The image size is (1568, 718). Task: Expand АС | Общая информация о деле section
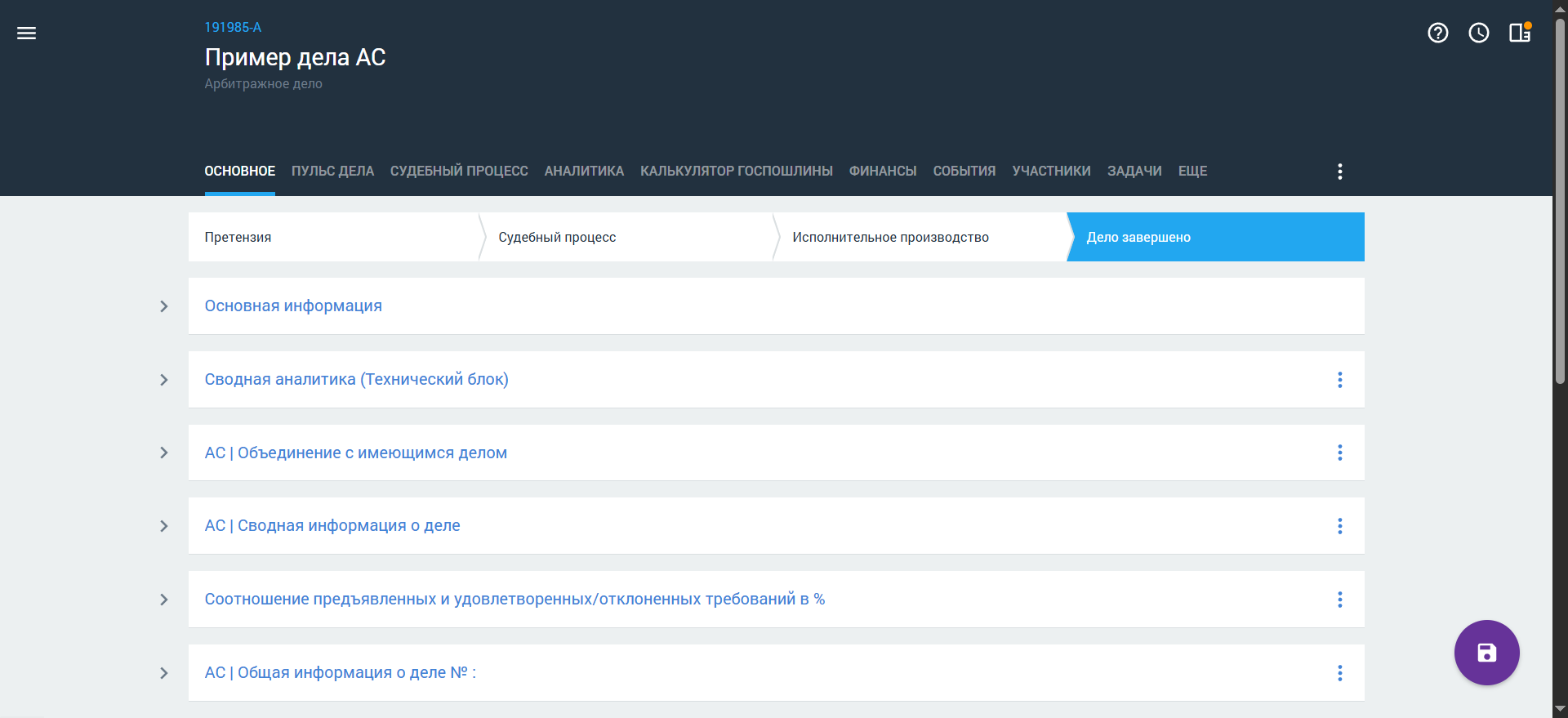(x=164, y=673)
